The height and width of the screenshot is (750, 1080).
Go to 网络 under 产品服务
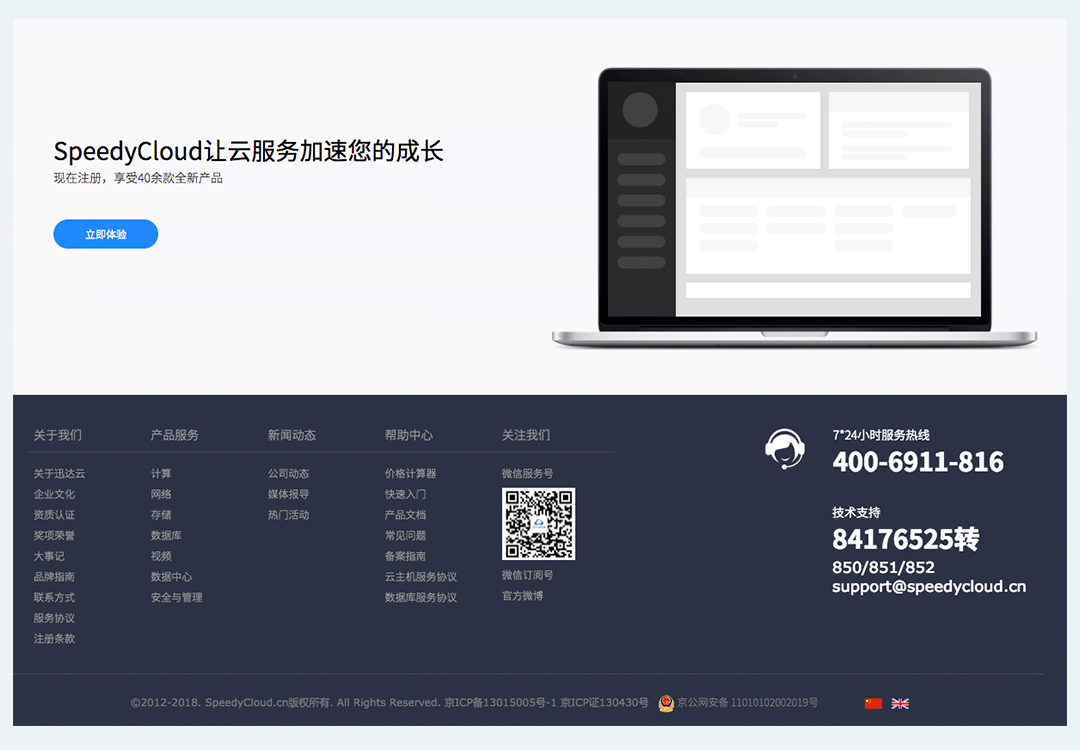[161, 494]
